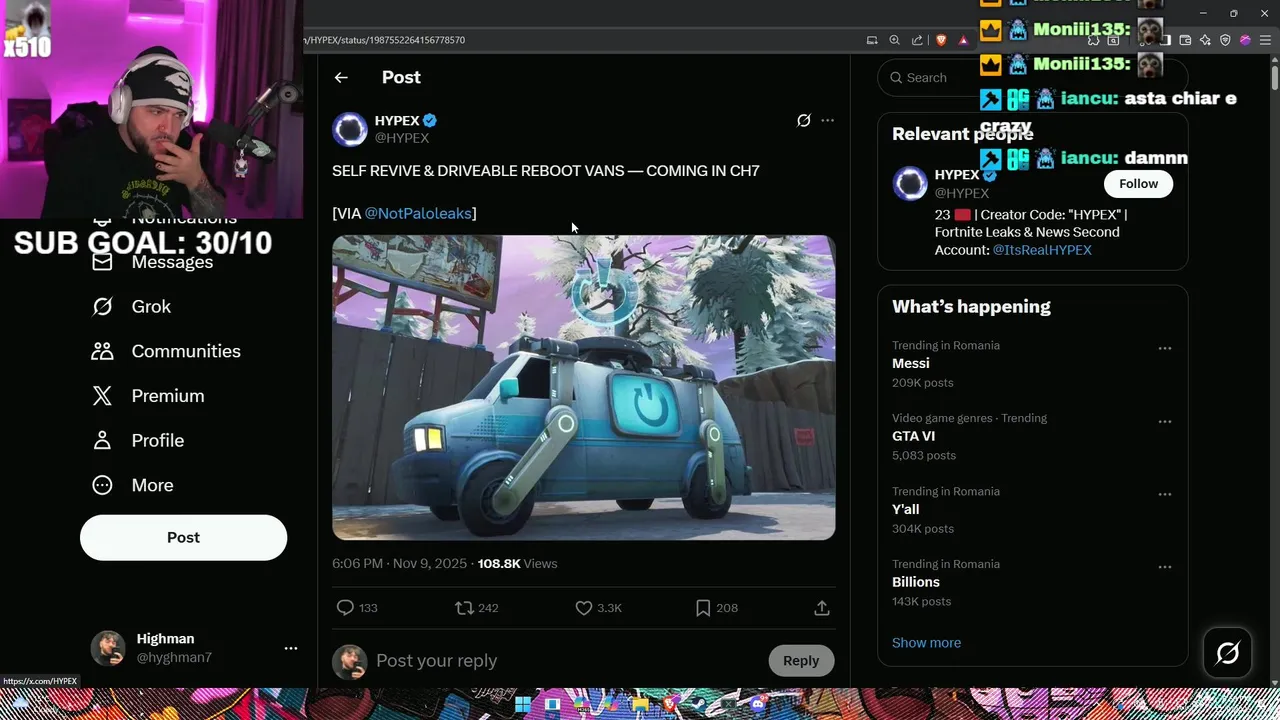Click the reply comment icon showing 133
Image resolution: width=1280 pixels, height=720 pixels.
[345, 607]
